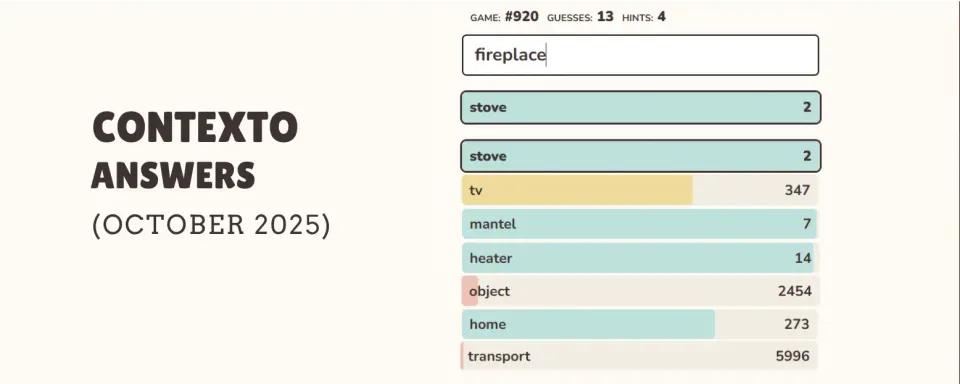
Task: Click the red progress bar on object row
Action: tap(470, 291)
